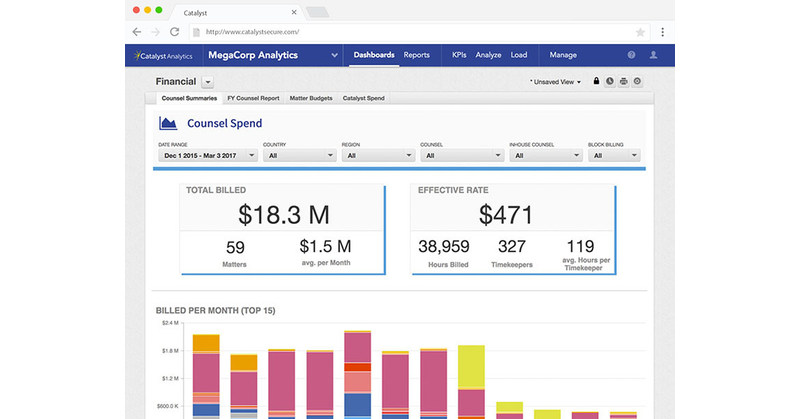This screenshot has width=800, height=419.
Task: Open the Date Range dropdown
Action: [208, 156]
